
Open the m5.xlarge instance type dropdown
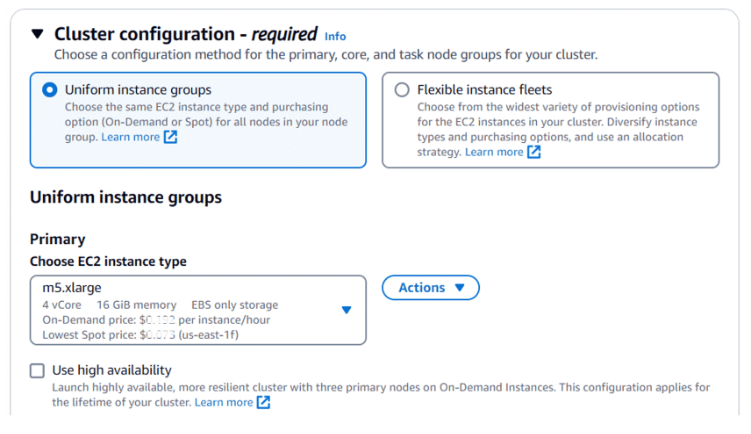point(198,310)
